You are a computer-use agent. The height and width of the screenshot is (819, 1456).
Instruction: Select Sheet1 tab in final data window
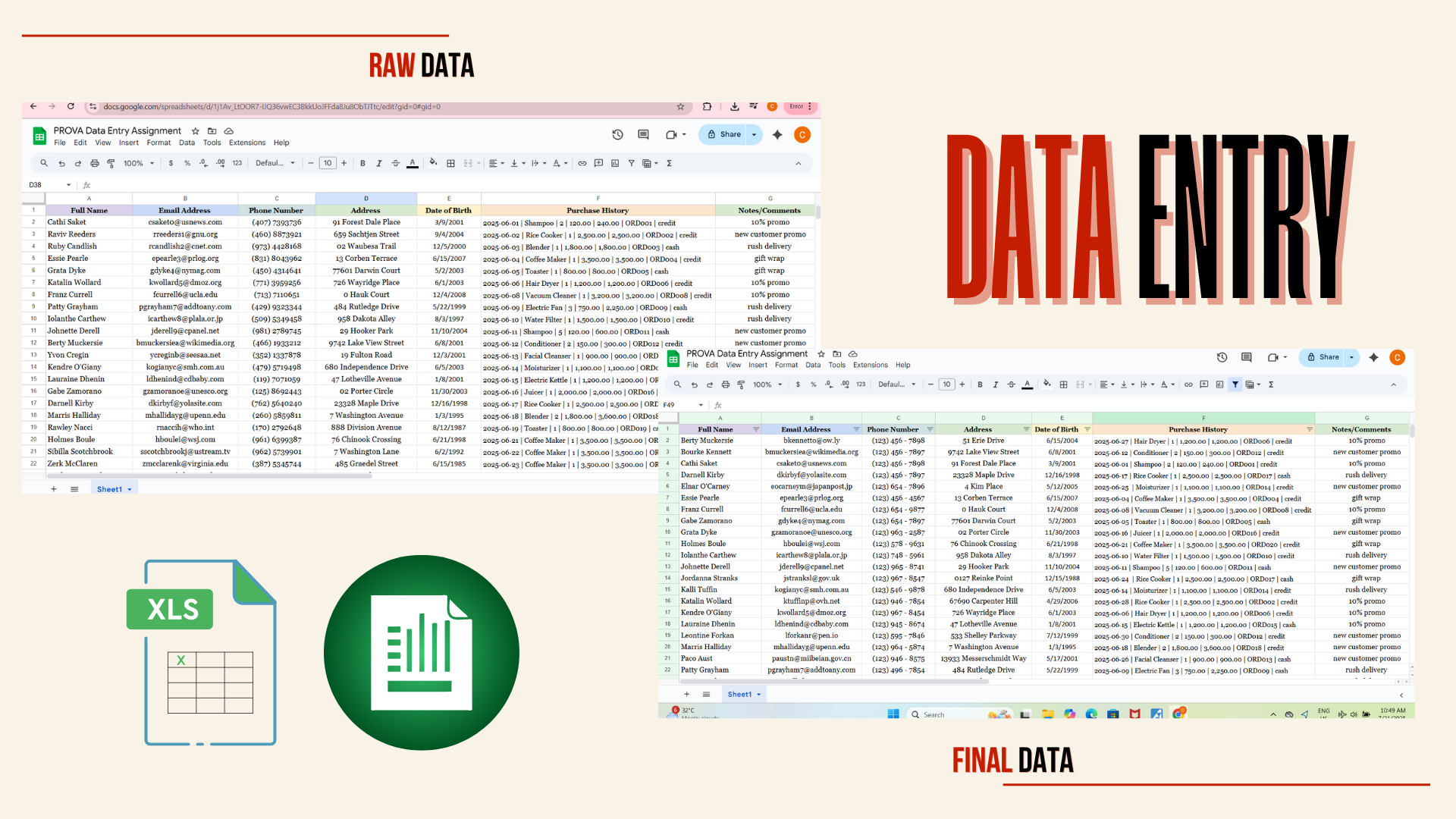click(x=743, y=694)
